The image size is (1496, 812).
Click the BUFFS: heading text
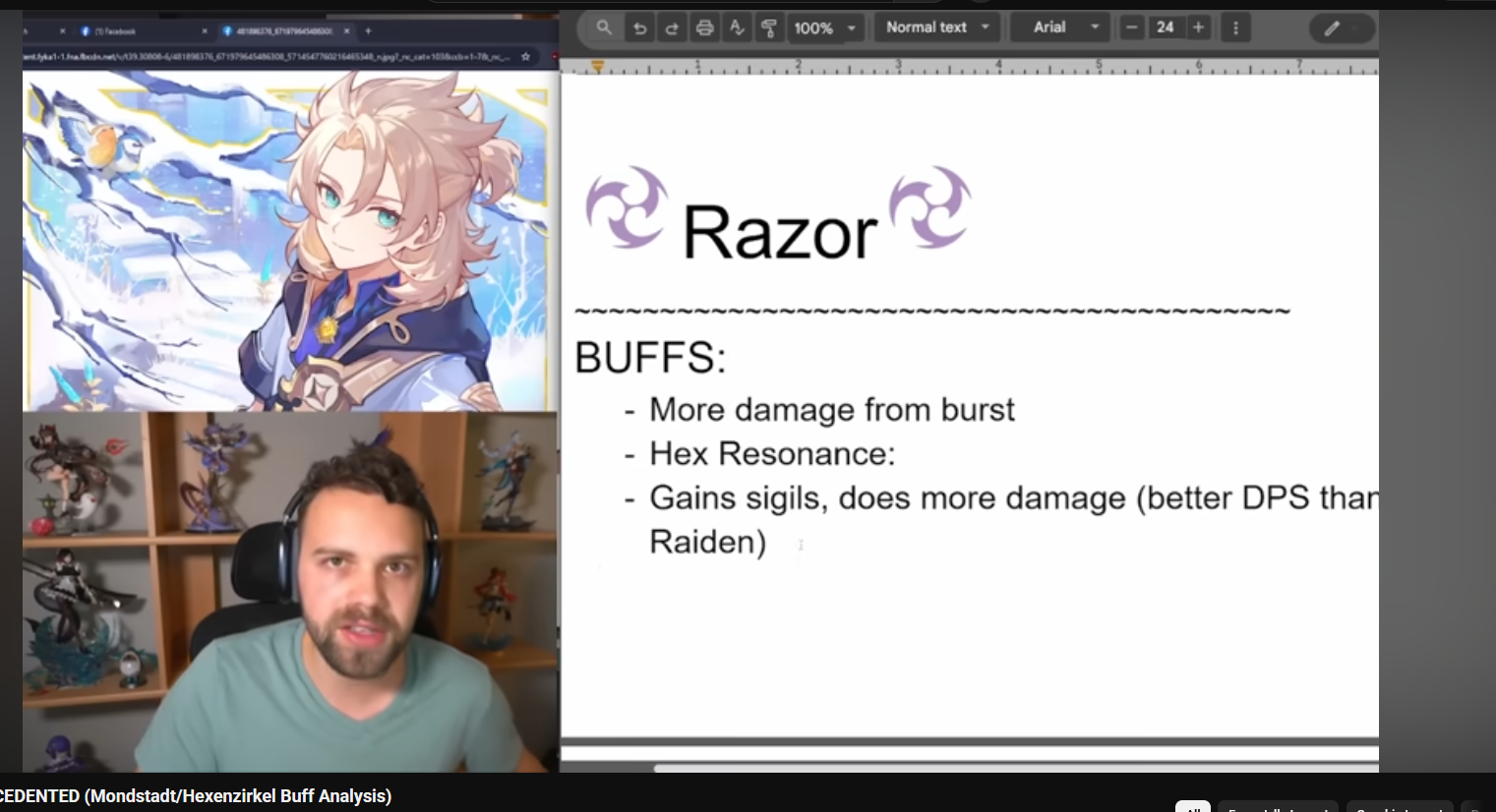(650, 358)
